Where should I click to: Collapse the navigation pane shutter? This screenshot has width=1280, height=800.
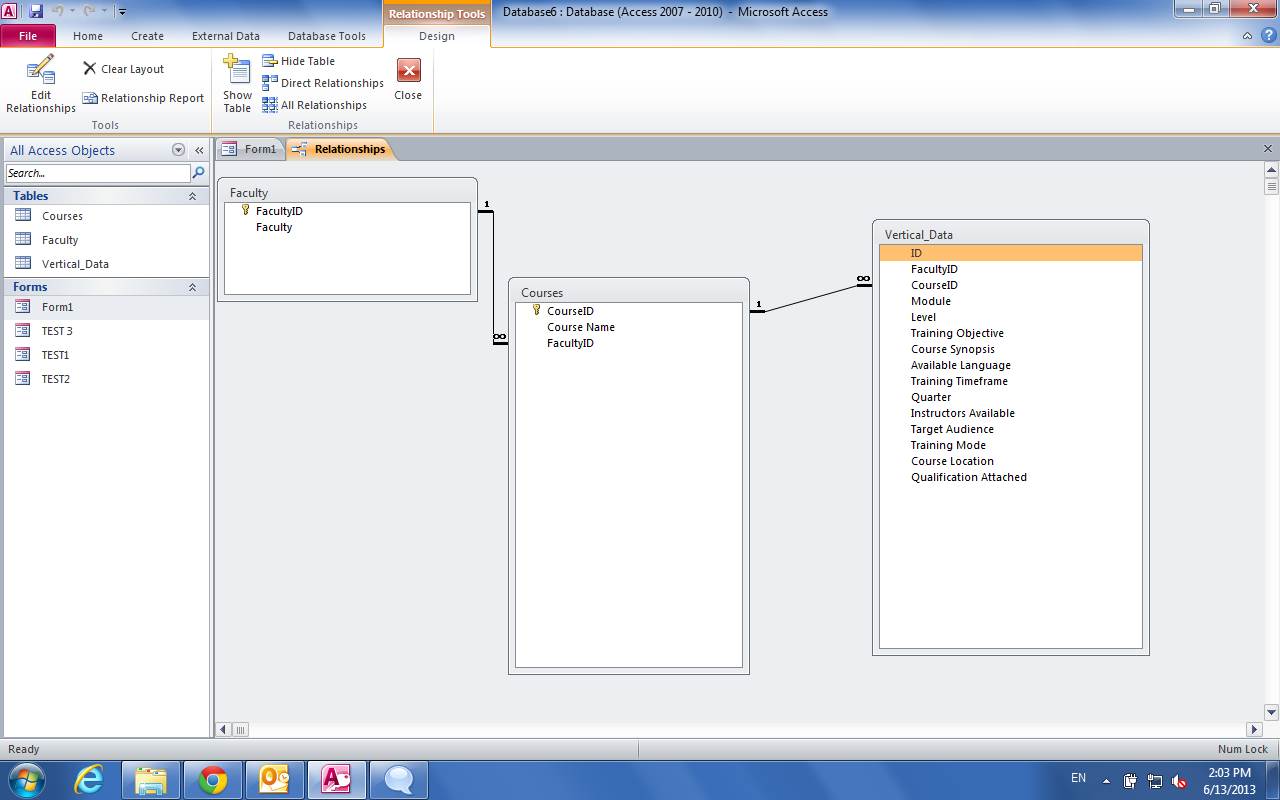click(199, 150)
